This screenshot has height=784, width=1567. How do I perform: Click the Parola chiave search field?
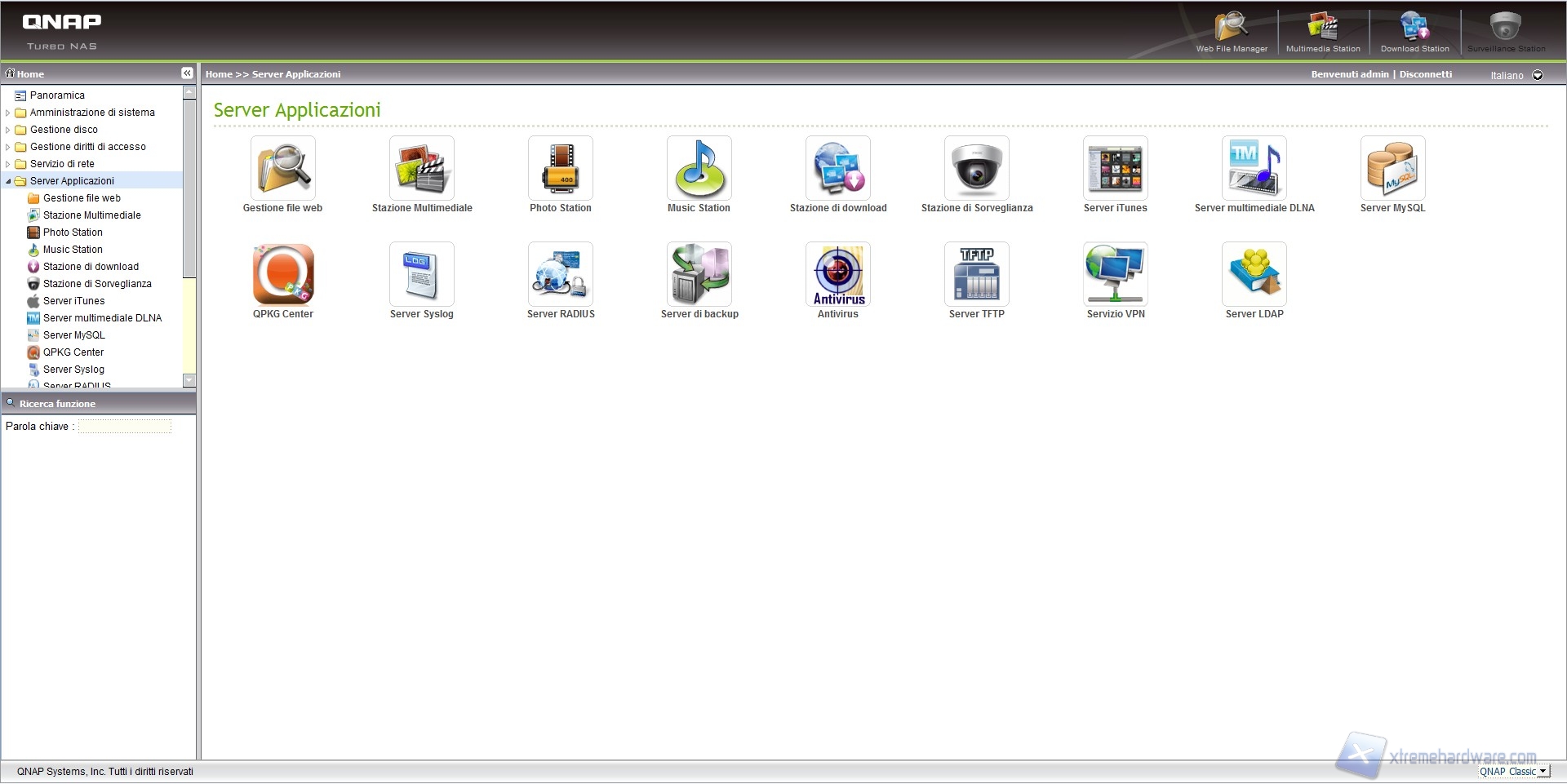pos(125,427)
